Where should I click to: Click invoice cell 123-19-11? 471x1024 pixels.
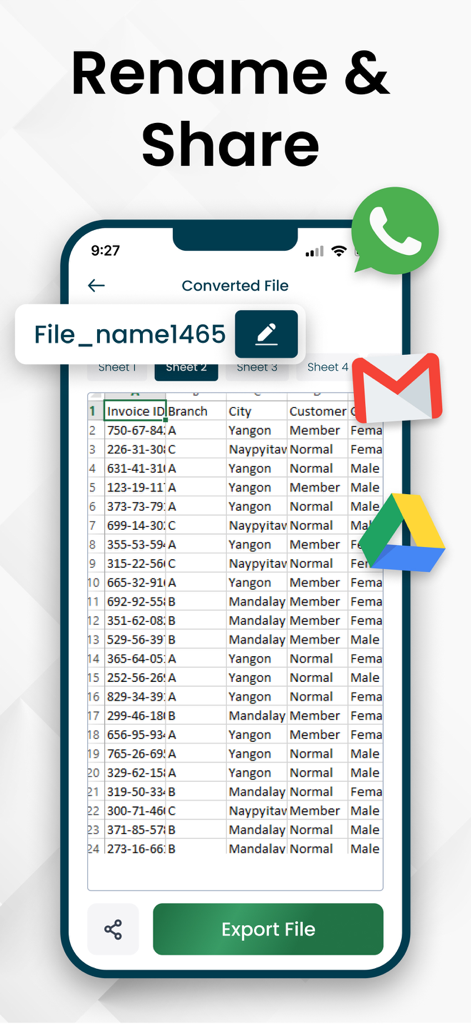coord(135,487)
